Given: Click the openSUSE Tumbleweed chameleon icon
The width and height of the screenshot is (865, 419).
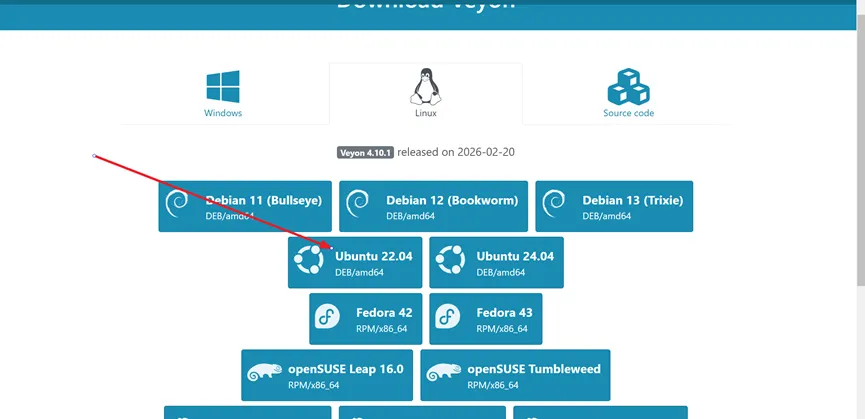Looking at the screenshot, I should [x=444, y=372].
